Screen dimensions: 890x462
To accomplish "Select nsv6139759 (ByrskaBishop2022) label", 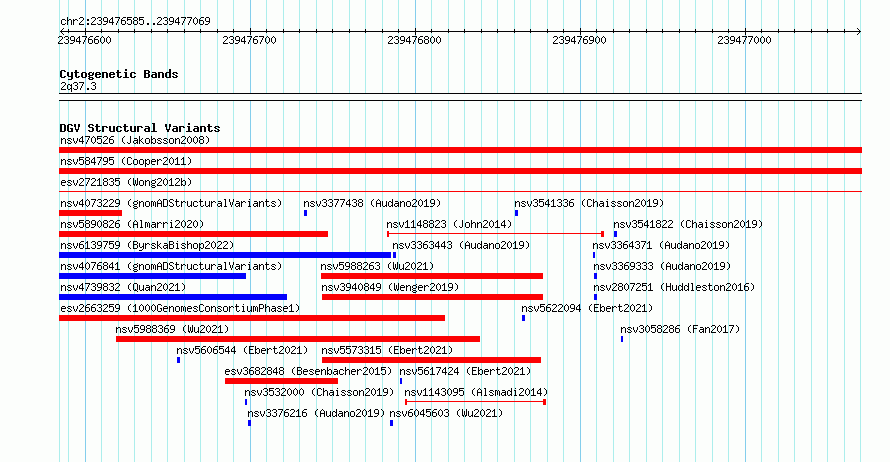I will [147, 245].
